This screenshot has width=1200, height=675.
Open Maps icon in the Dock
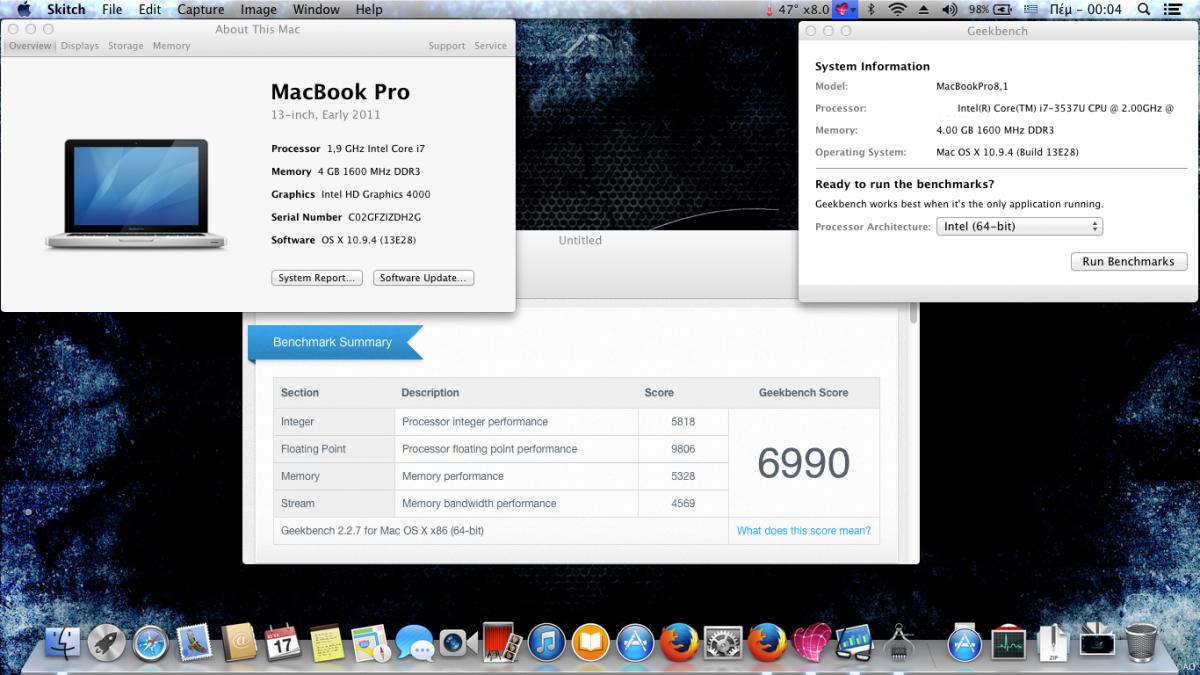[370, 642]
